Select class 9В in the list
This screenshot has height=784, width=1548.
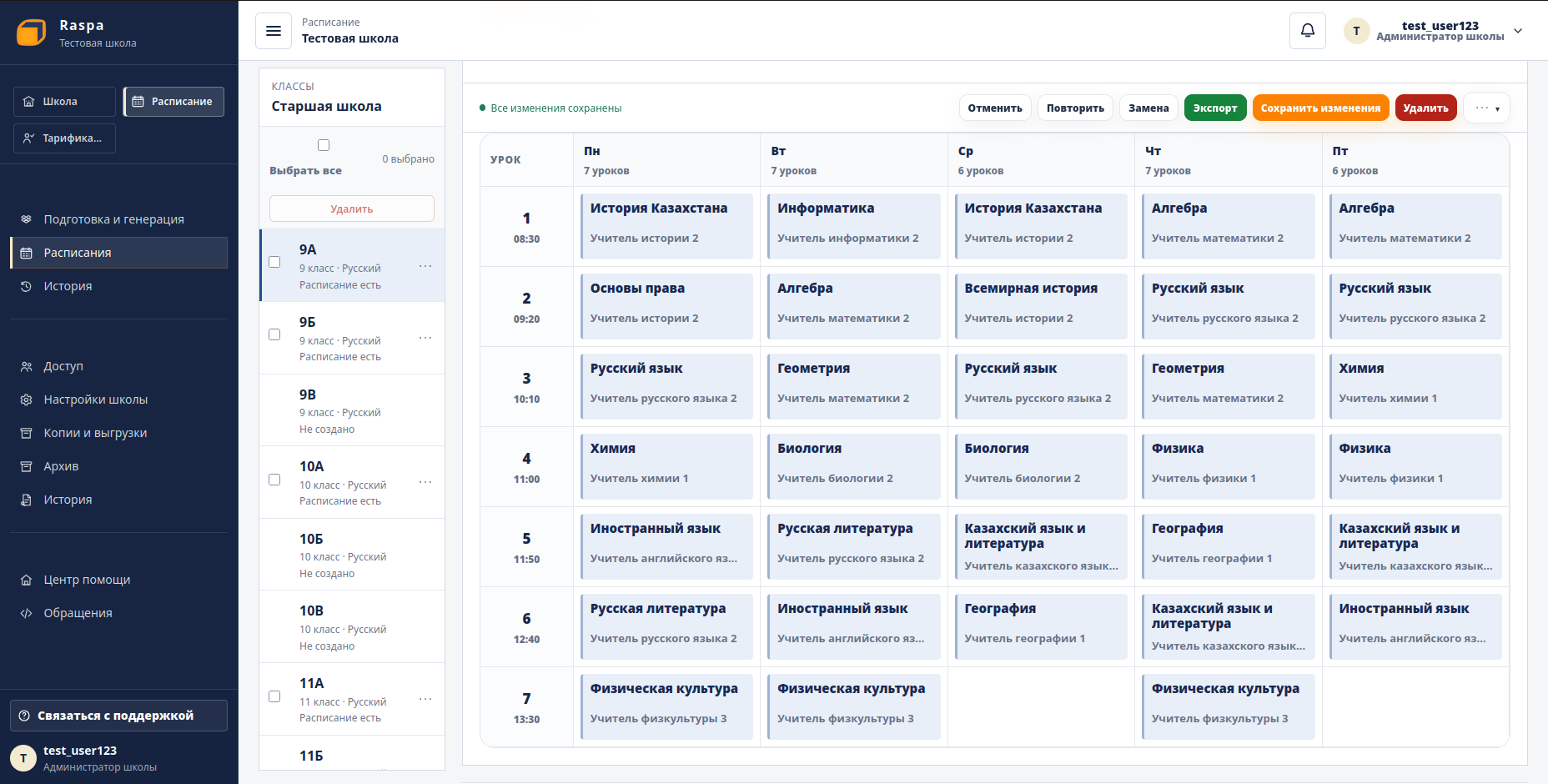pos(352,410)
